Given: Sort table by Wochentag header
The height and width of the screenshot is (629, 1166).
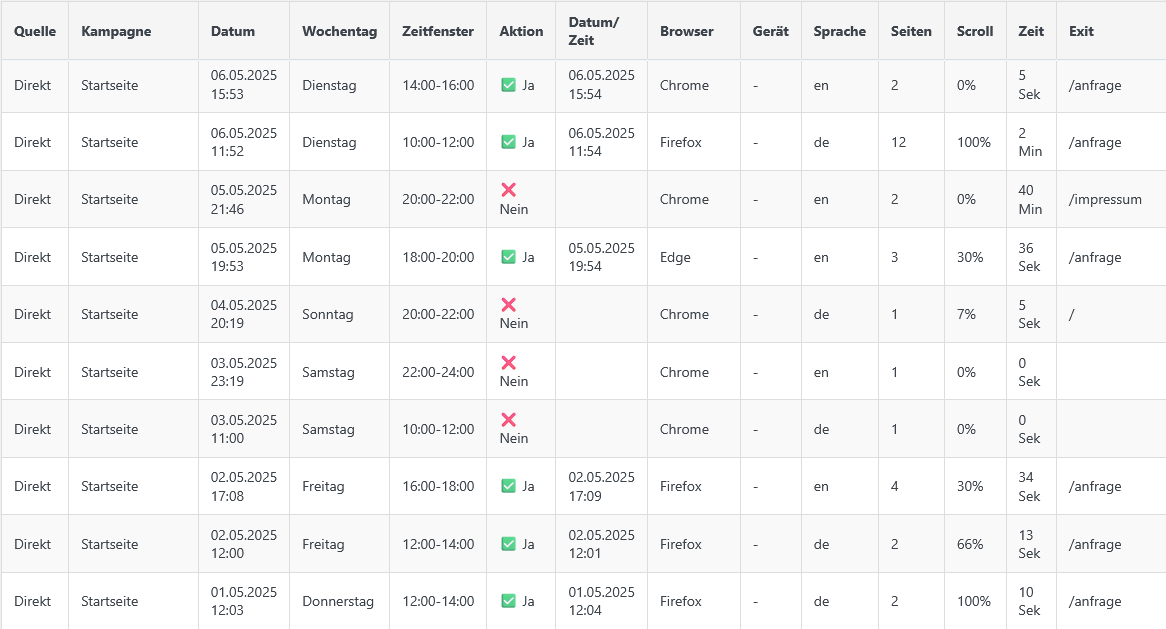Looking at the screenshot, I should pos(339,31).
